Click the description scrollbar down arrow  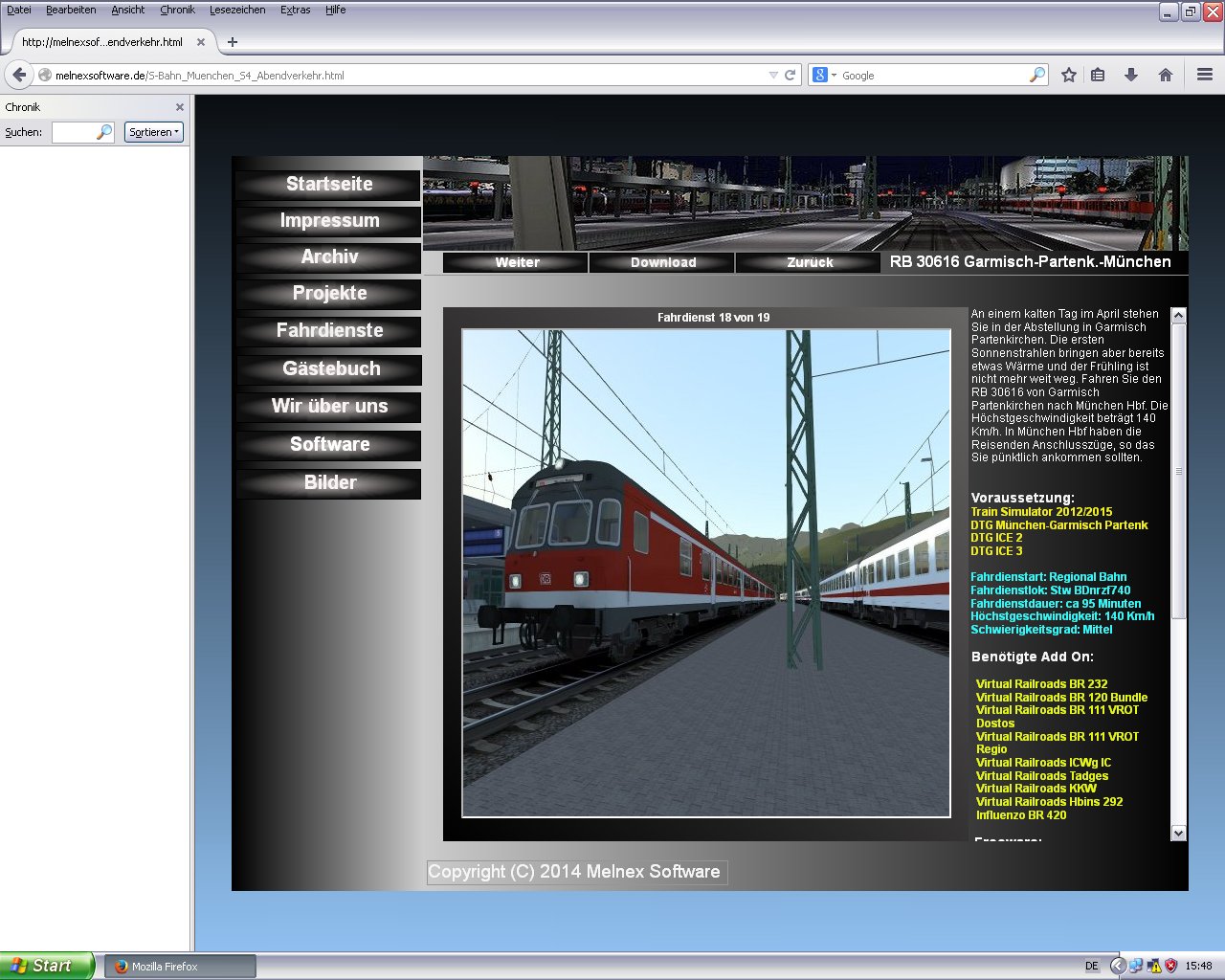(x=1178, y=834)
